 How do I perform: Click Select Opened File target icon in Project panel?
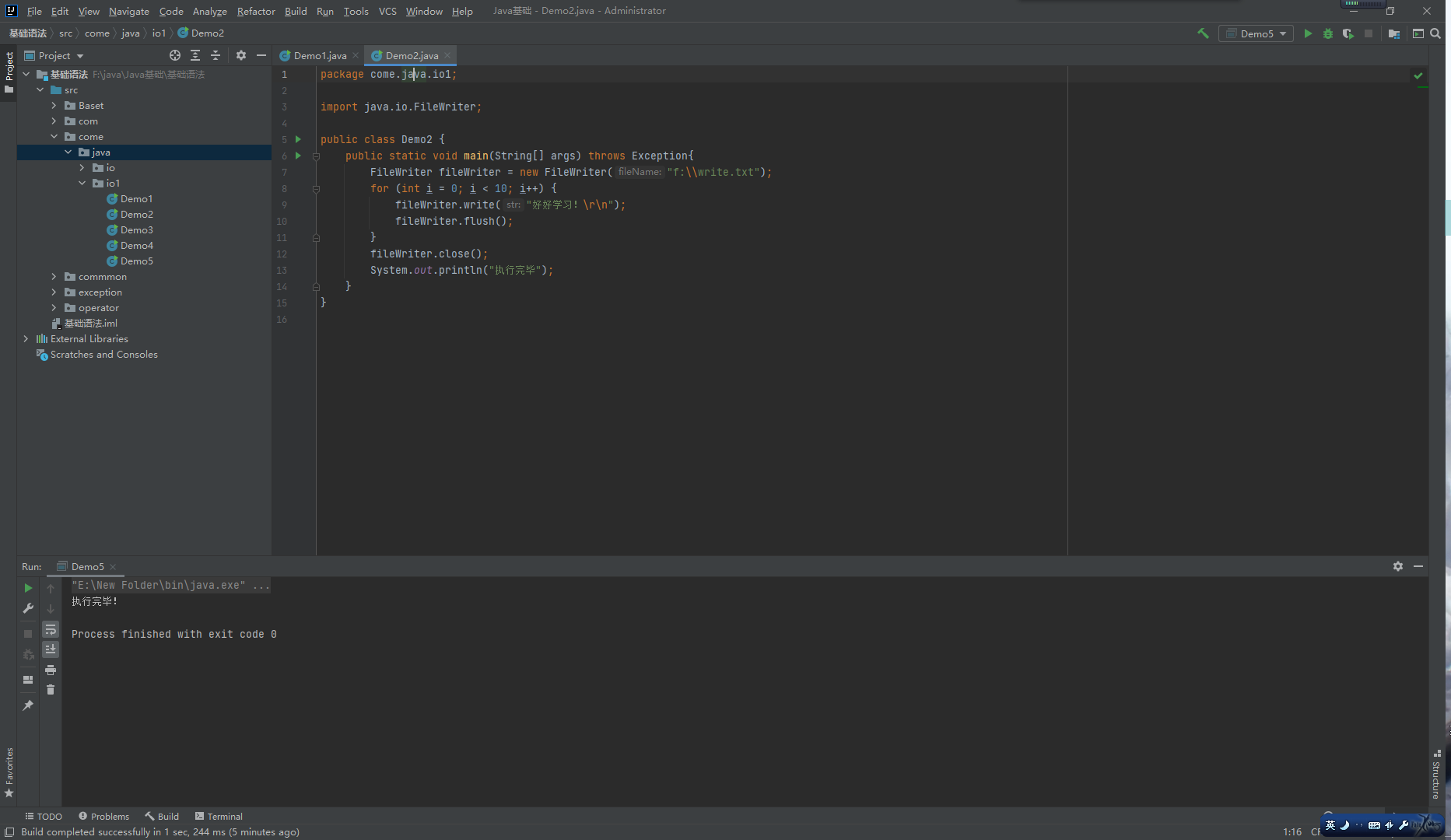175,55
